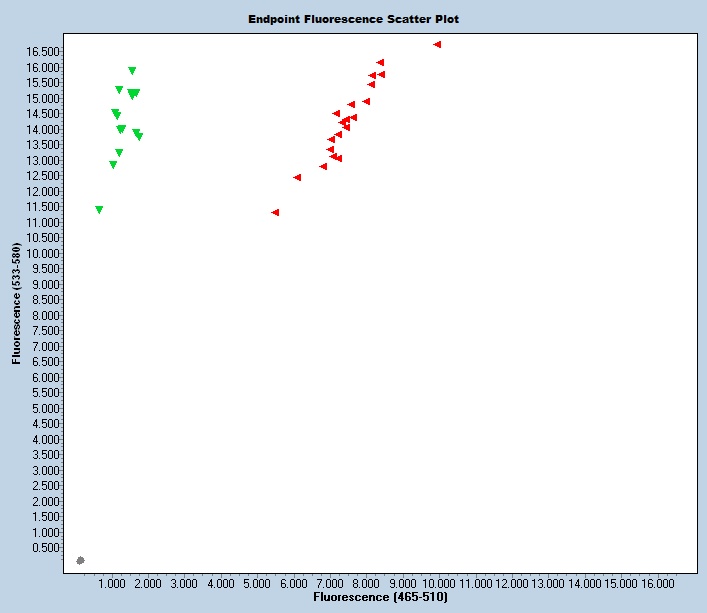Click the gray data point near the origin

[x=80, y=560]
